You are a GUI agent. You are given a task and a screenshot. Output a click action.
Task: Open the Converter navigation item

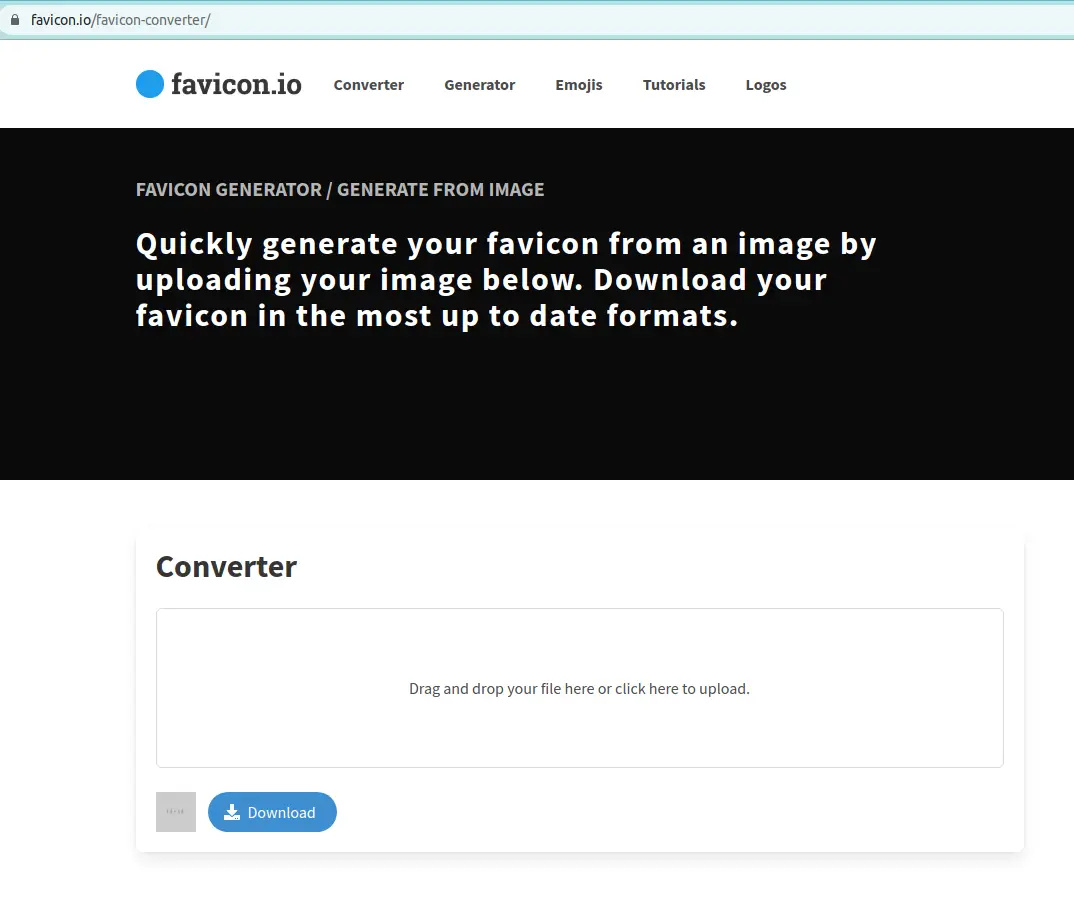tap(368, 85)
